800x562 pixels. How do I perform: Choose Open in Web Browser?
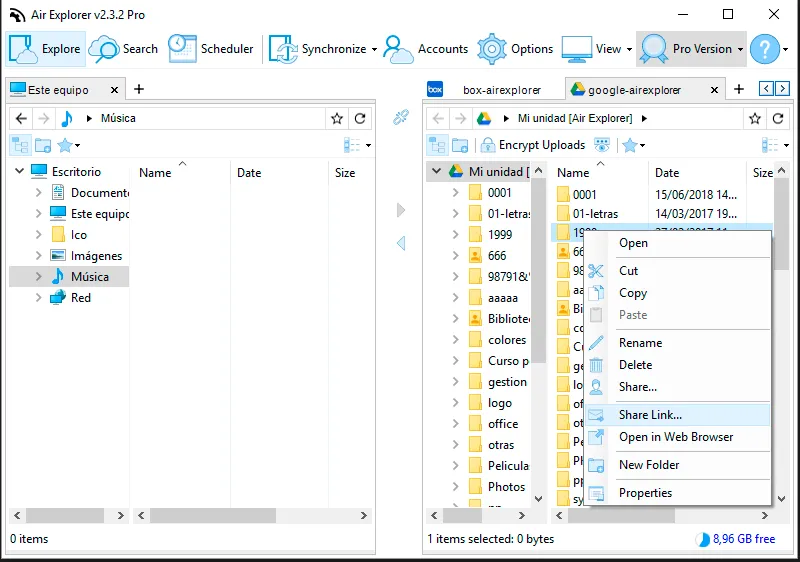(x=677, y=437)
